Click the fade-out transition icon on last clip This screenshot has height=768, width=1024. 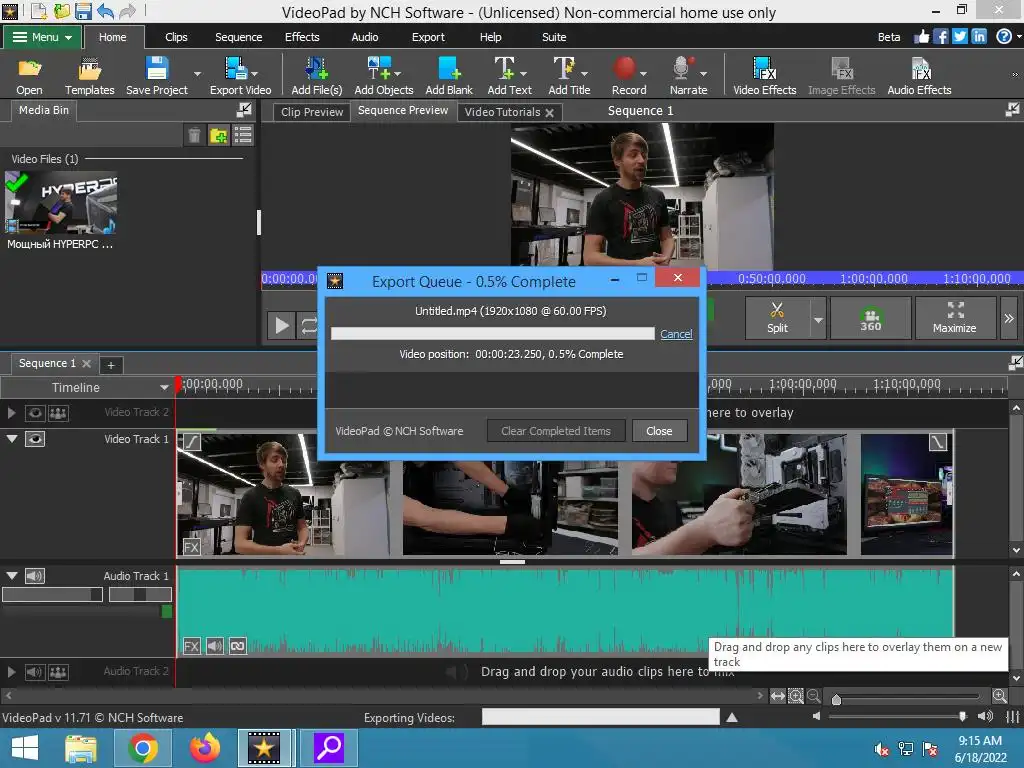click(x=938, y=442)
